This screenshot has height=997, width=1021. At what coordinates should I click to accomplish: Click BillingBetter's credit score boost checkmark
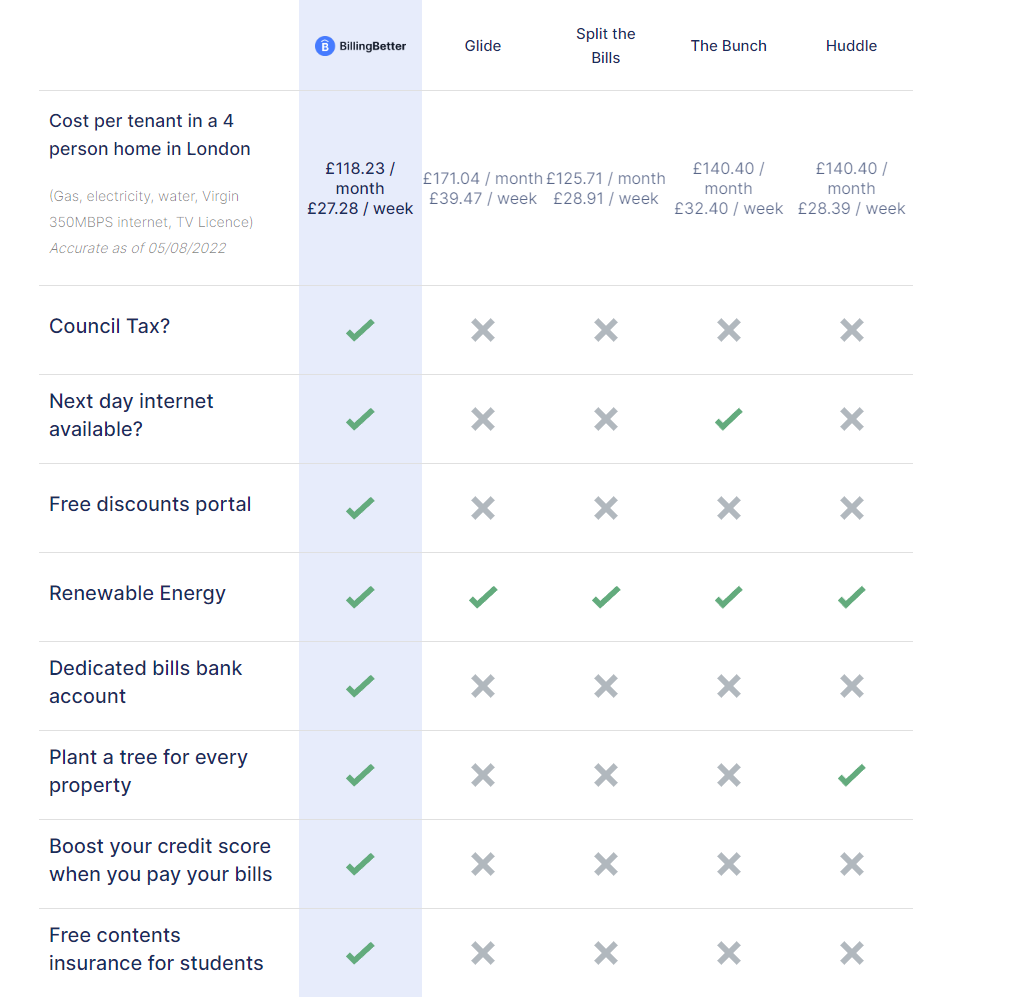coord(360,864)
